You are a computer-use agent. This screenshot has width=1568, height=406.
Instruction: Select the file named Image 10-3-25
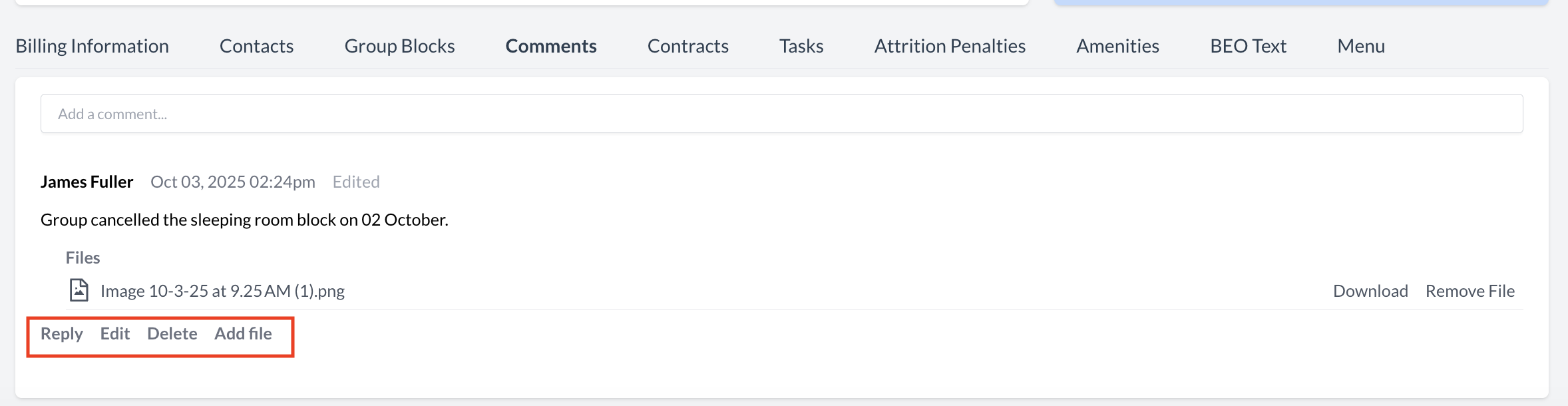[222, 290]
